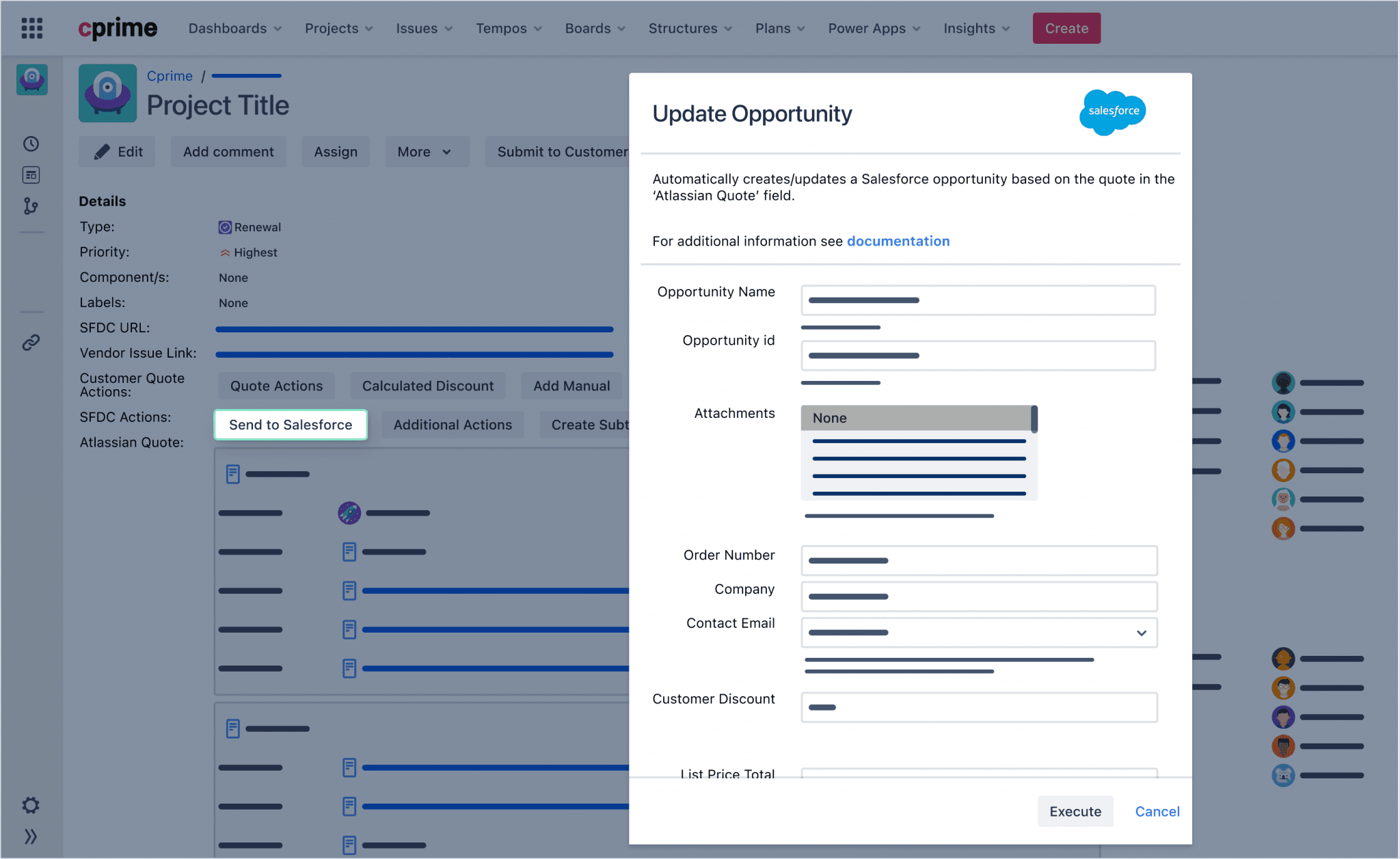This screenshot has height=859, width=1400.
Task: Open the SFDC URL link
Action: pos(414,329)
